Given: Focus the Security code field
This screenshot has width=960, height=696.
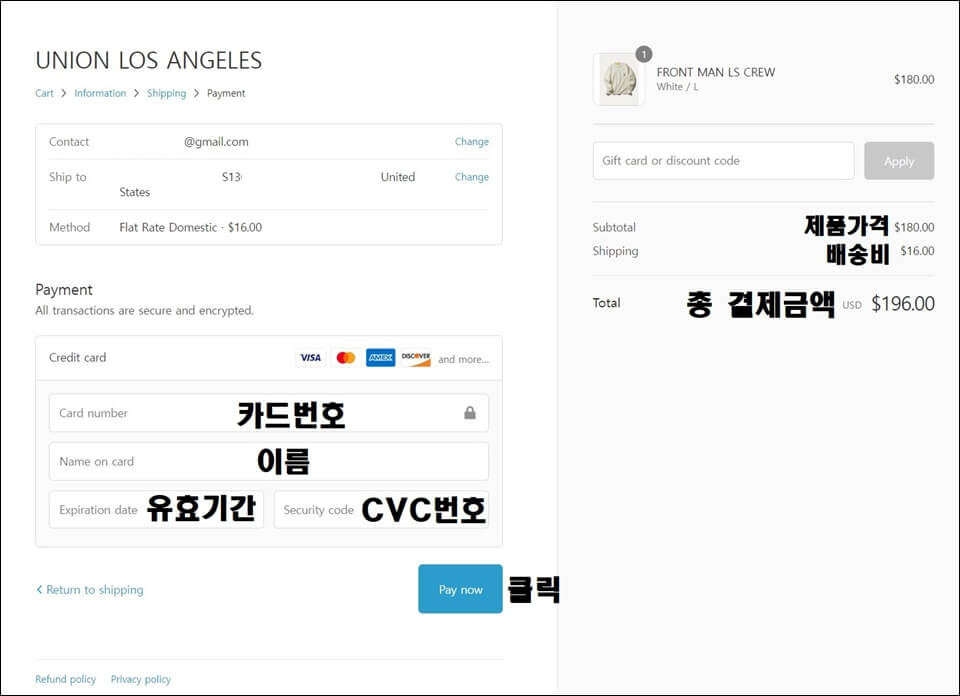Looking at the screenshot, I should pos(381,509).
